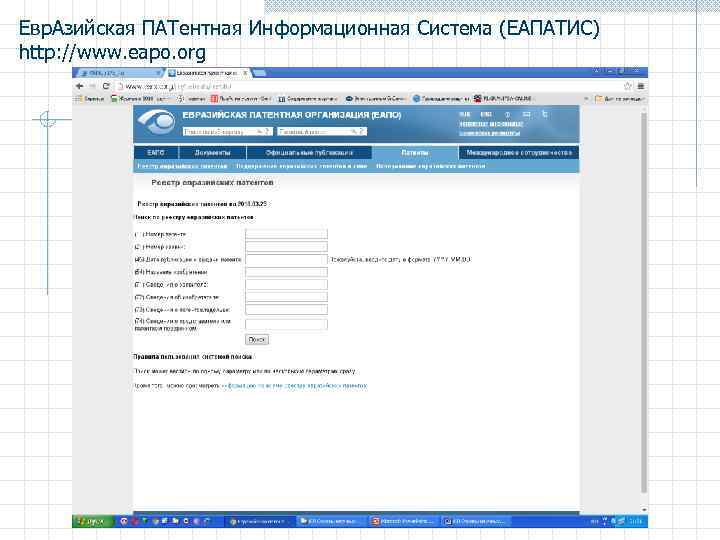Click the Номер патента input field

pyautogui.click(x=287, y=234)
